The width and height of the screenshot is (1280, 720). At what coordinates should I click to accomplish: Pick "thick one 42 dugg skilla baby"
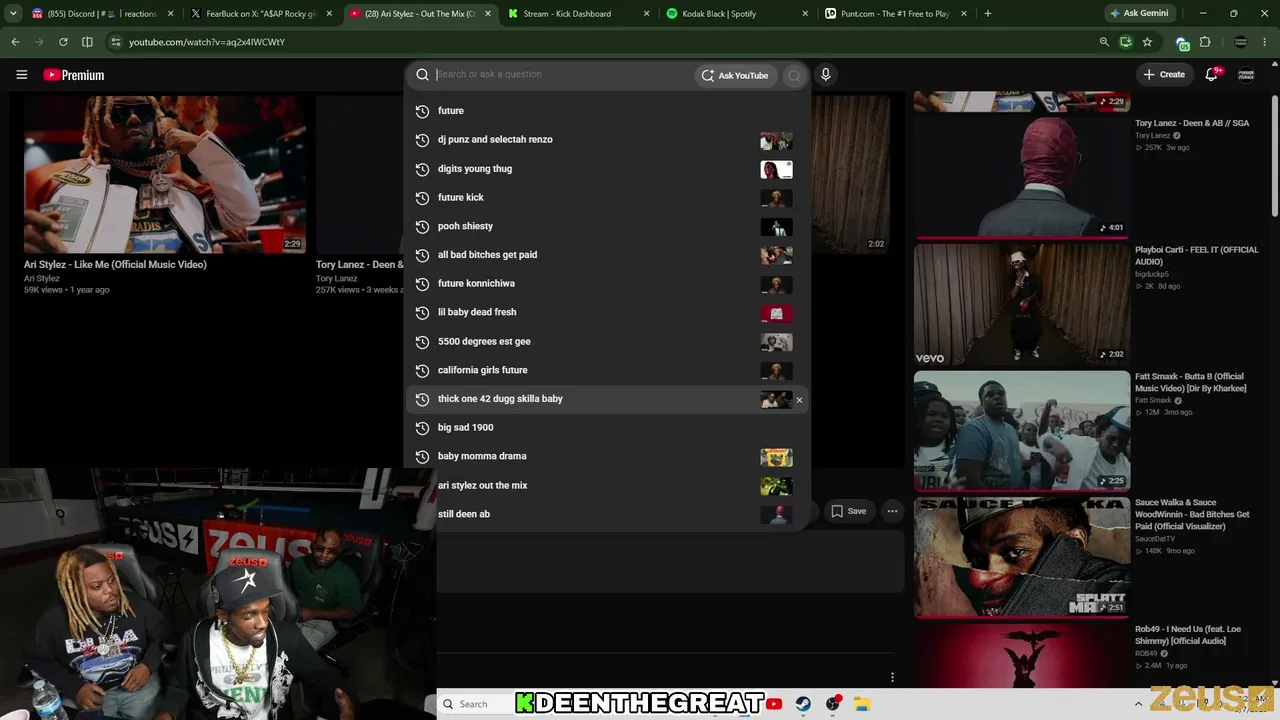point(608,399)
